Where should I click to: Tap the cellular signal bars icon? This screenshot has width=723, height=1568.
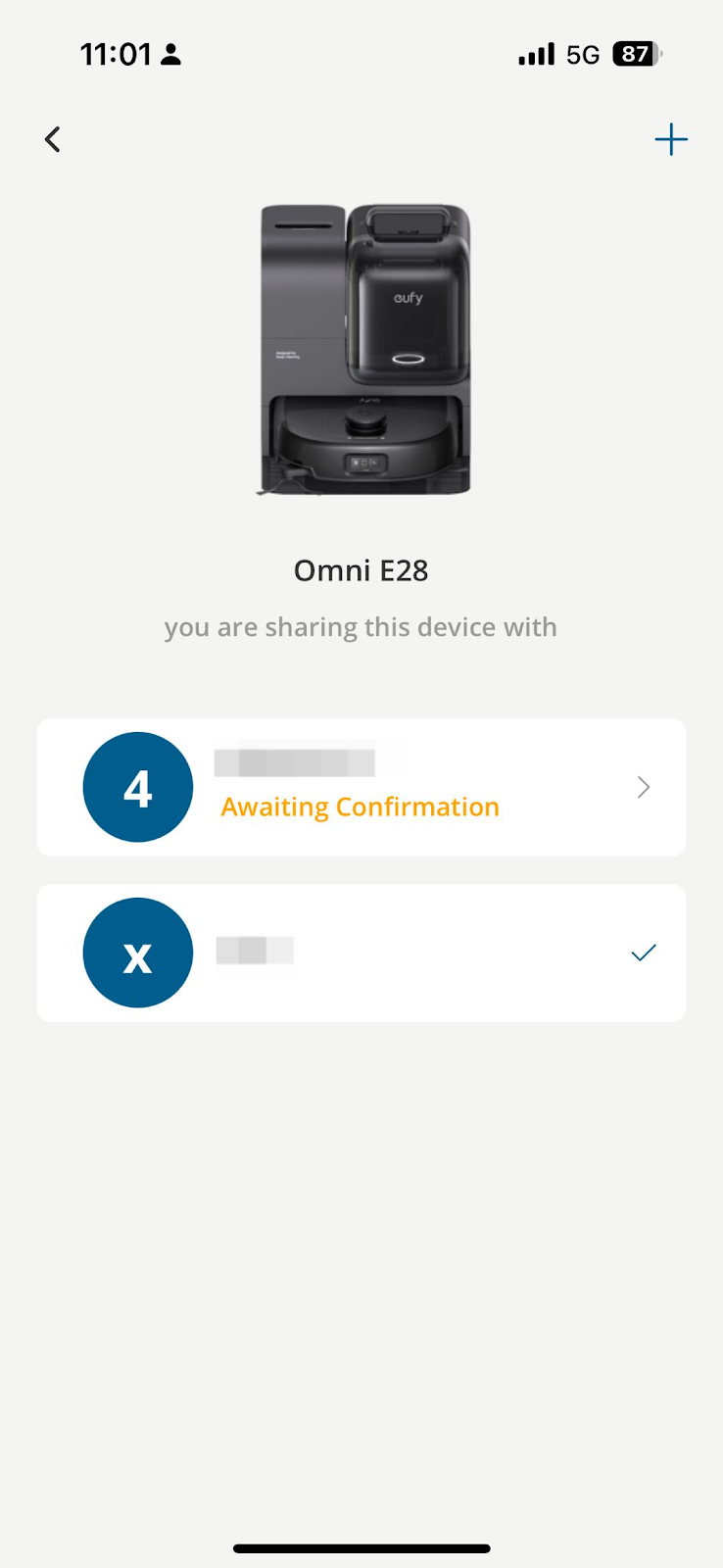point(536,54)
